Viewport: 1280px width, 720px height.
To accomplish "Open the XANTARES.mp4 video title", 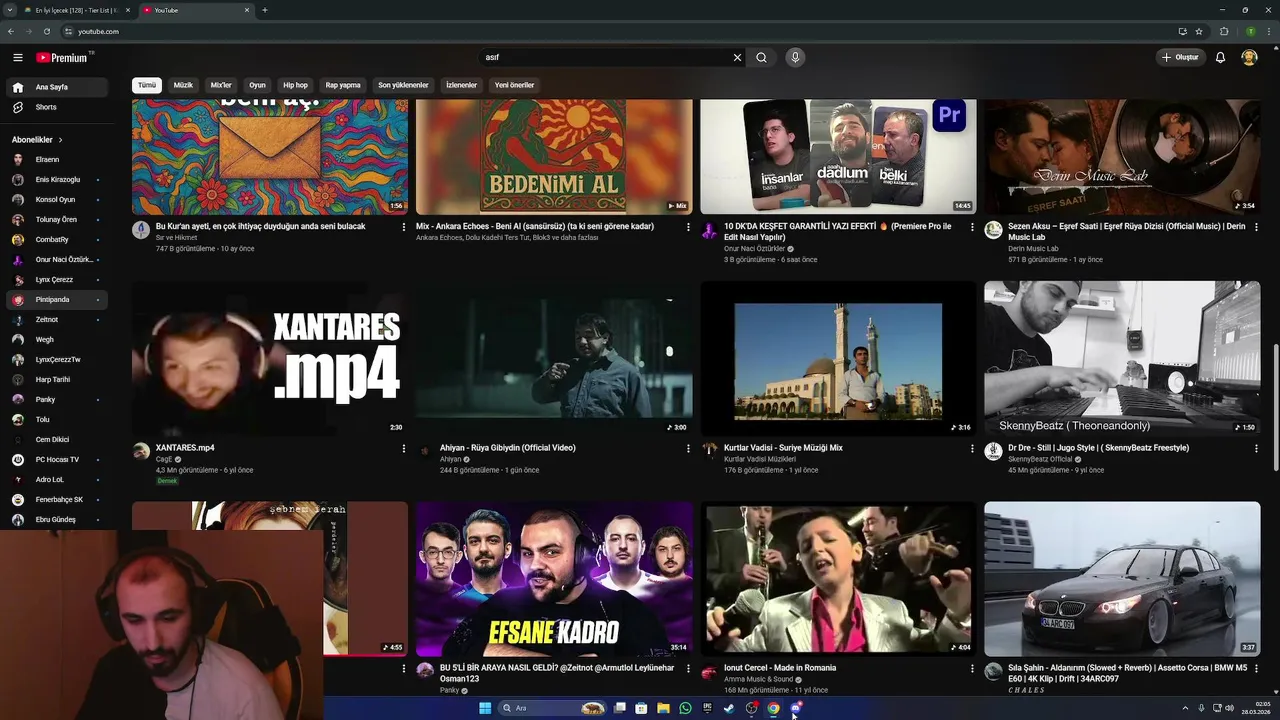I will click(x=185, y=448).
